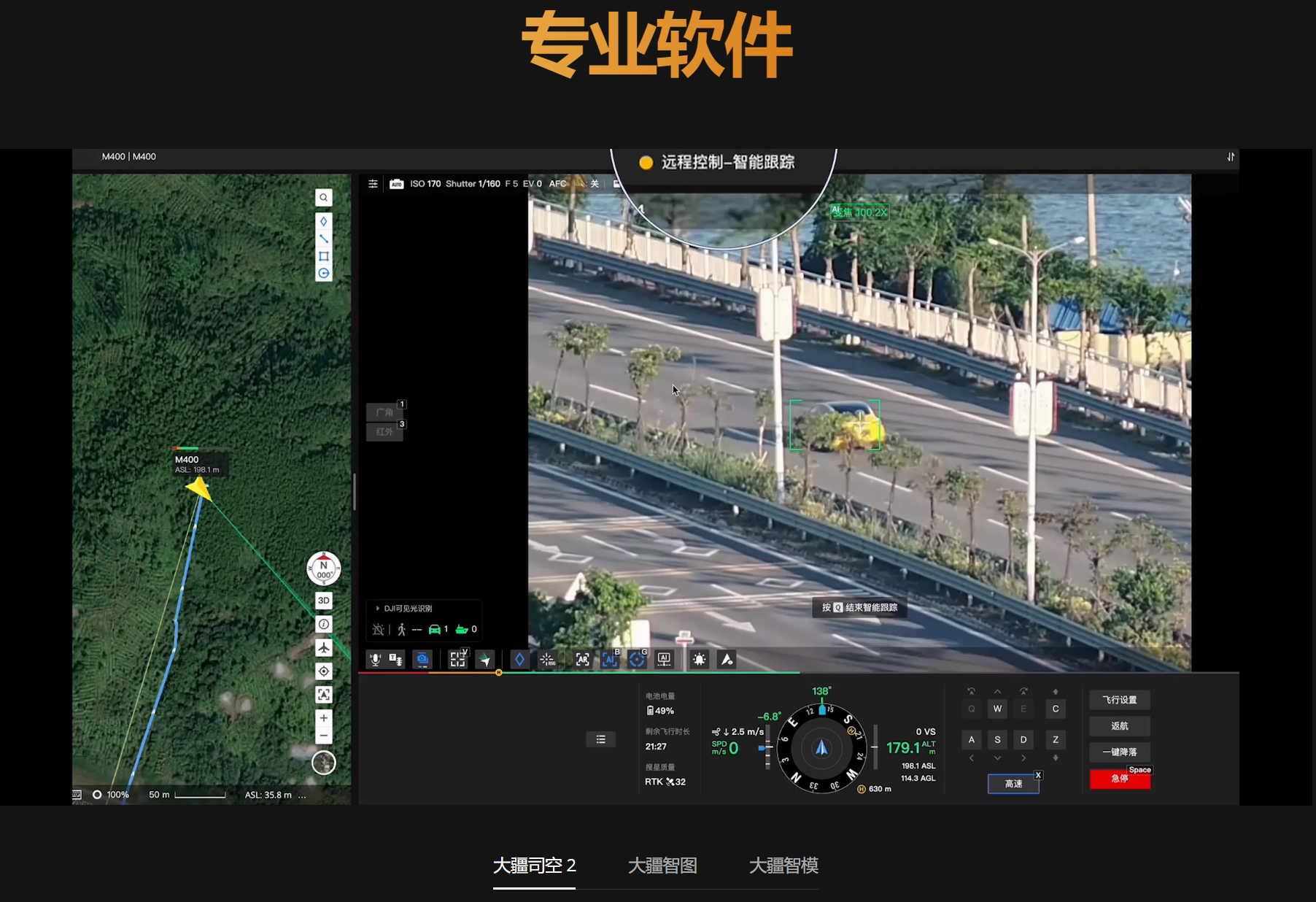The height and width of the screenshot is (902, 1316).
Task: Toggle the AR overlay icon
Action: (x=582, y=660)
